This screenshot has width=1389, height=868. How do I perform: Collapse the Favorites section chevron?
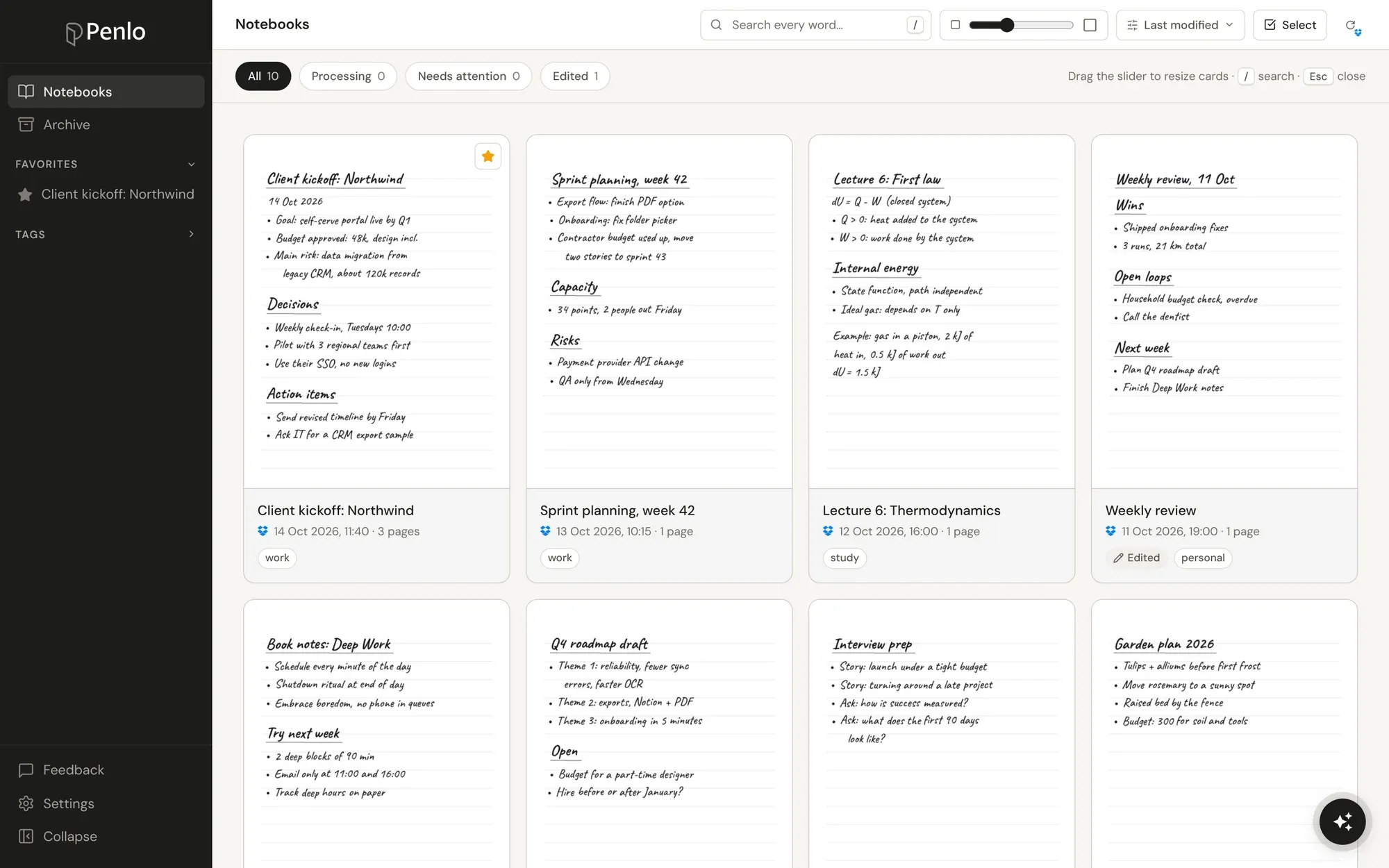tap(192, 165)
